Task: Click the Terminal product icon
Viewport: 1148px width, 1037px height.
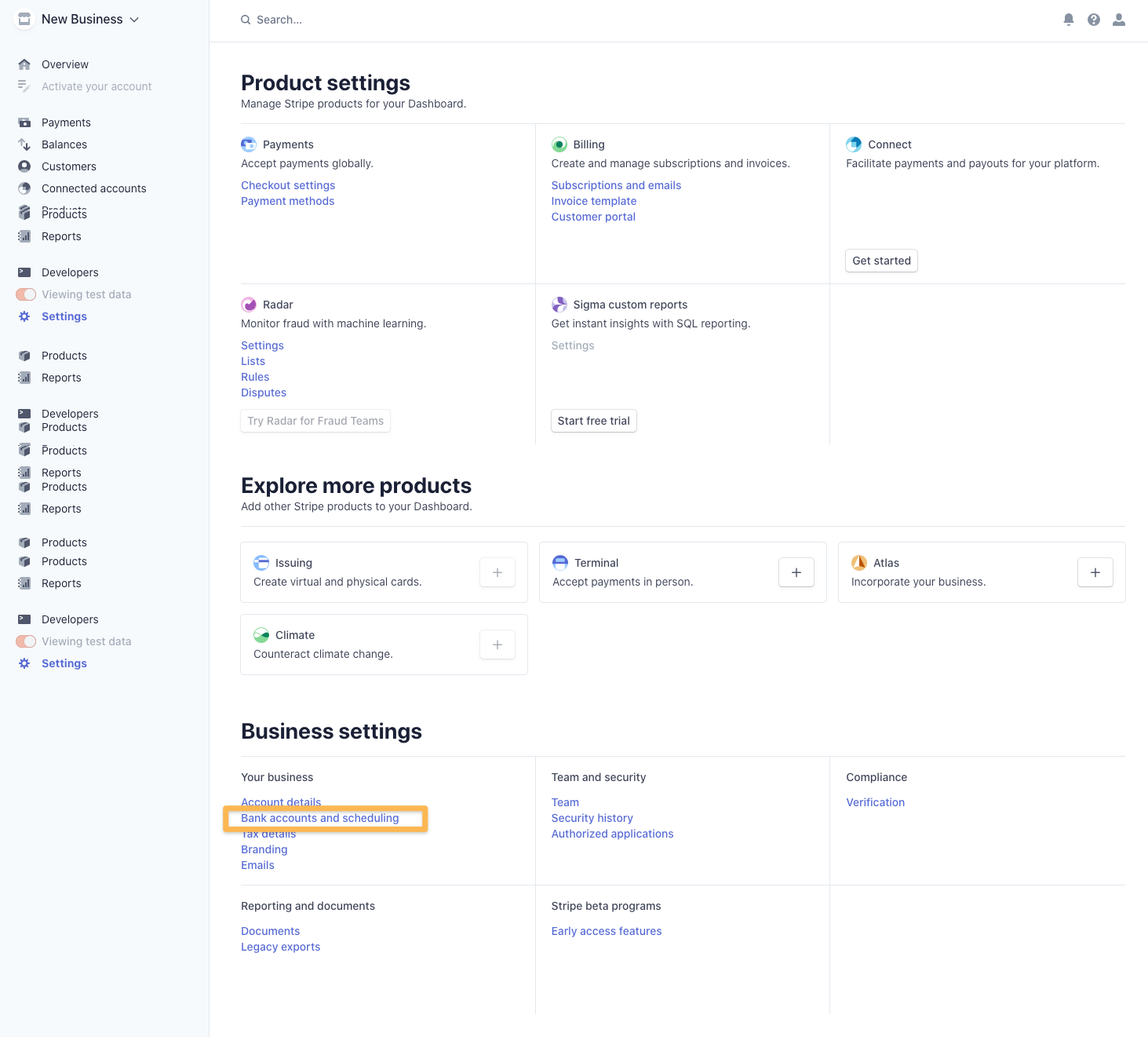Action: pos(560,563)
